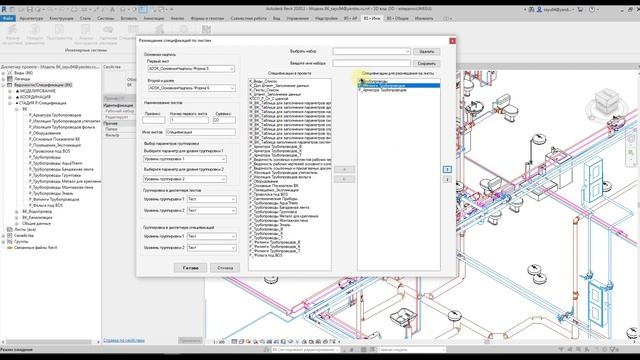Click the Листы (все) icon in browser
The height and width of the screenshot is (360, 640).
point(10,229)
